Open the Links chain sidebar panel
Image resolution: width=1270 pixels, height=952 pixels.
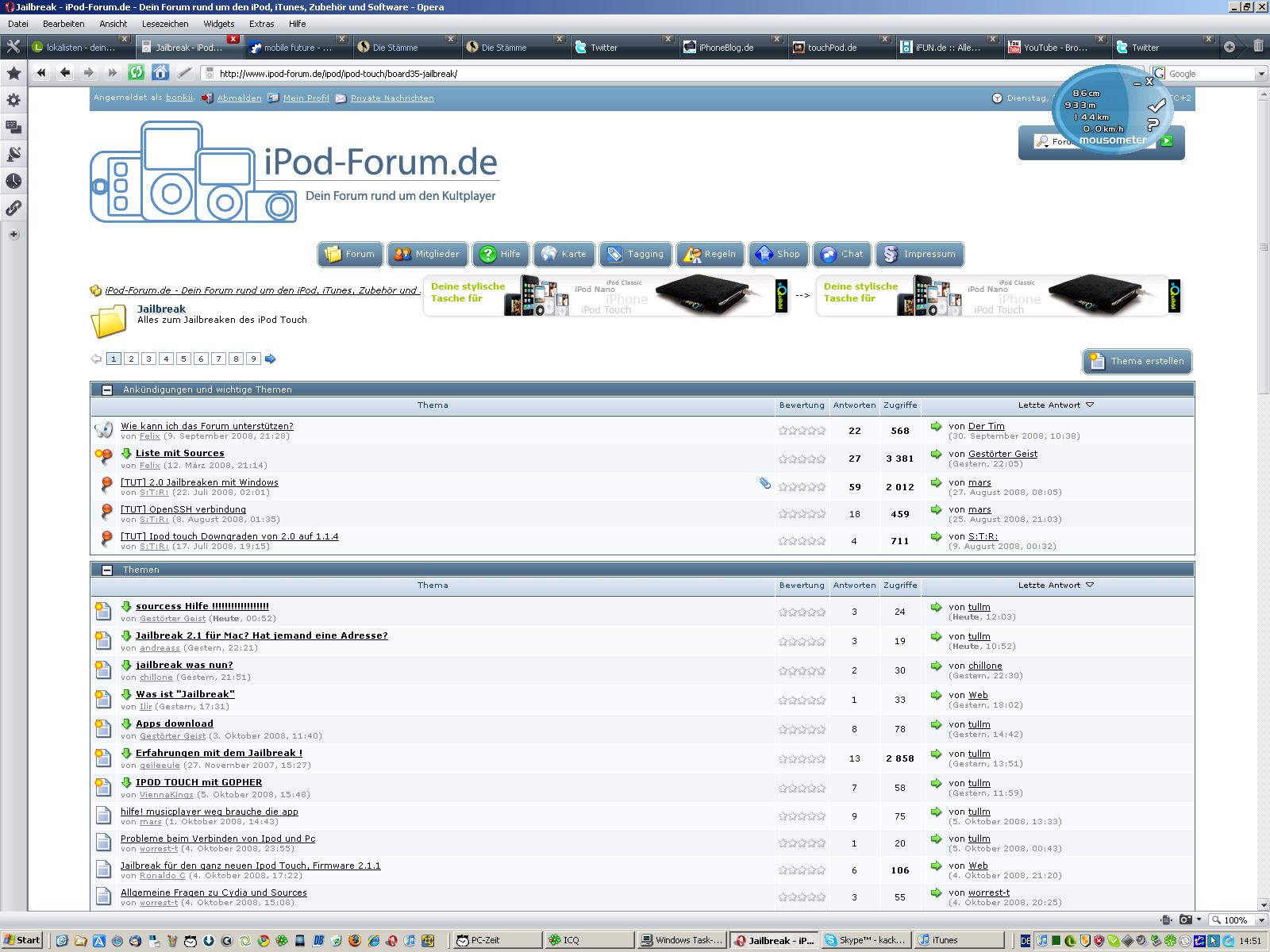13,208
